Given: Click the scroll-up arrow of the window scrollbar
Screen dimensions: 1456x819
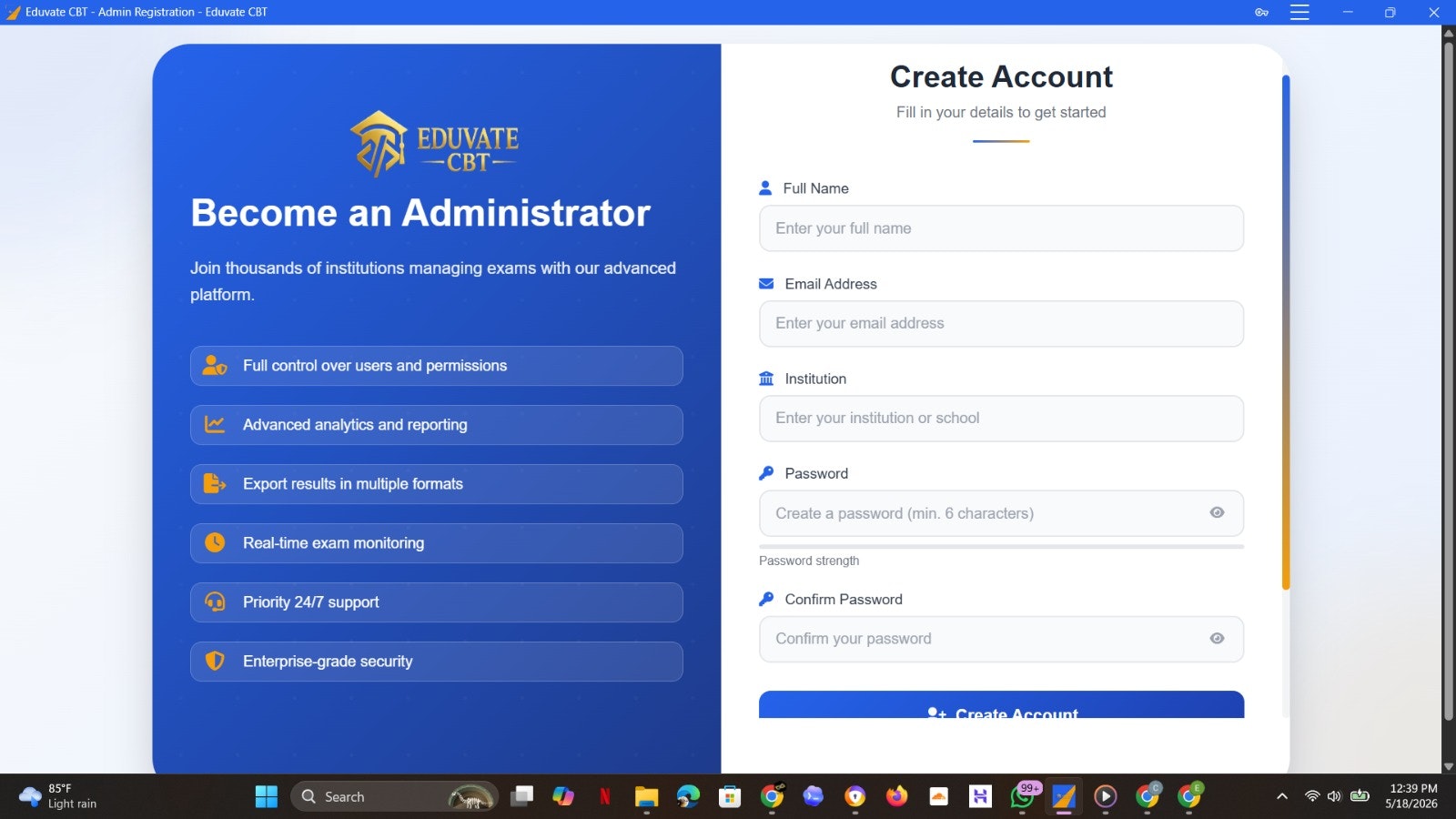Looking at the screenshot, I should (x=1448, y=33).
